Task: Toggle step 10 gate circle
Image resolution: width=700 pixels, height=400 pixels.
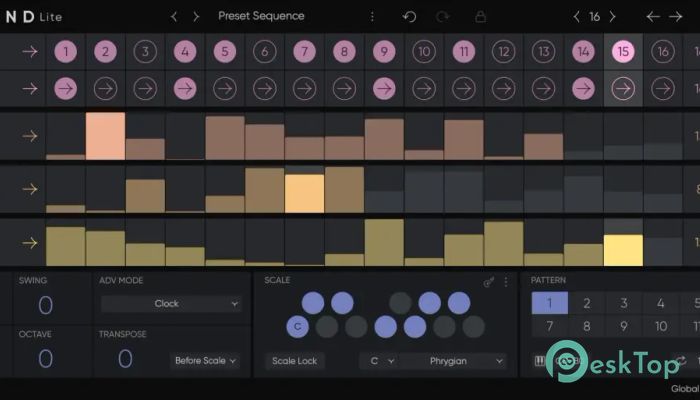Action: coord(424,52)
